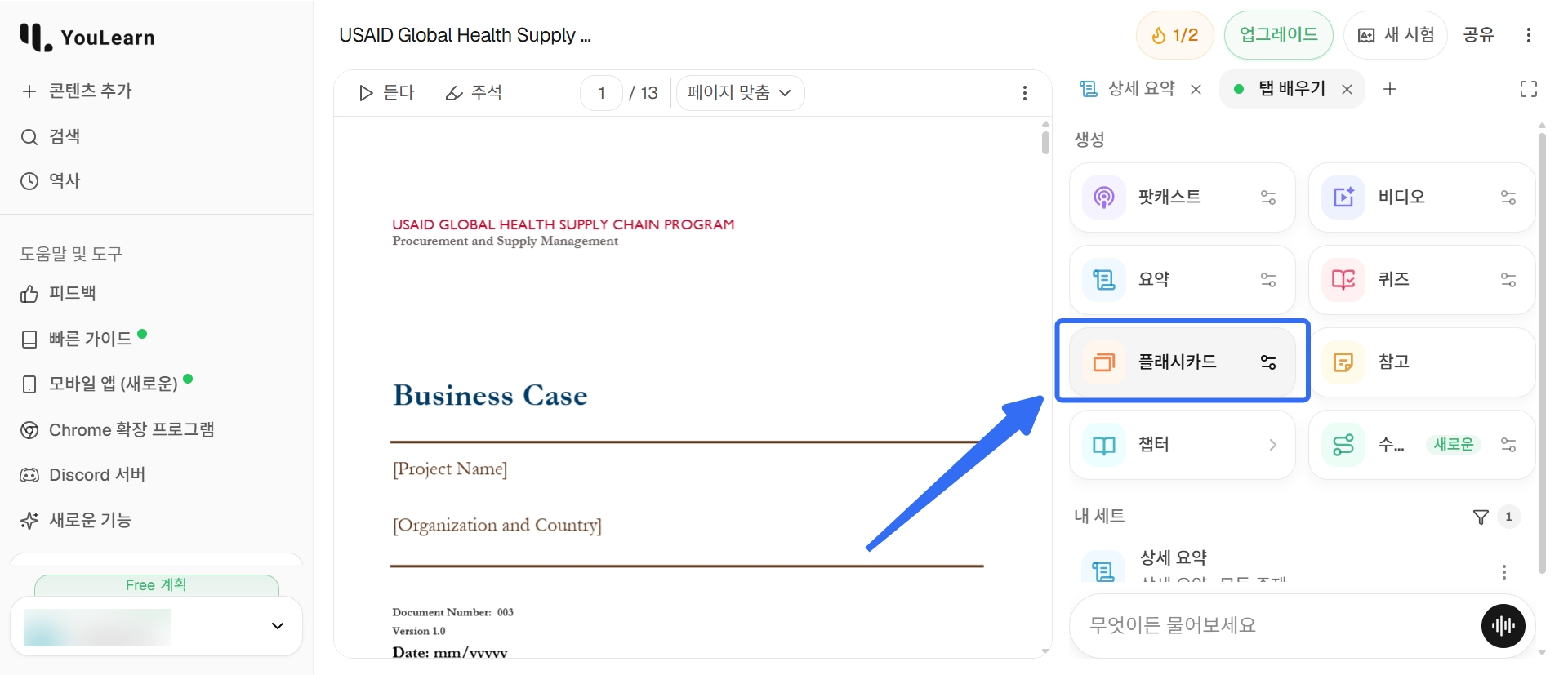This screenshot has height=675, width=1568.
Task: Open the top-right more options menu
Action: point(1529,35)
